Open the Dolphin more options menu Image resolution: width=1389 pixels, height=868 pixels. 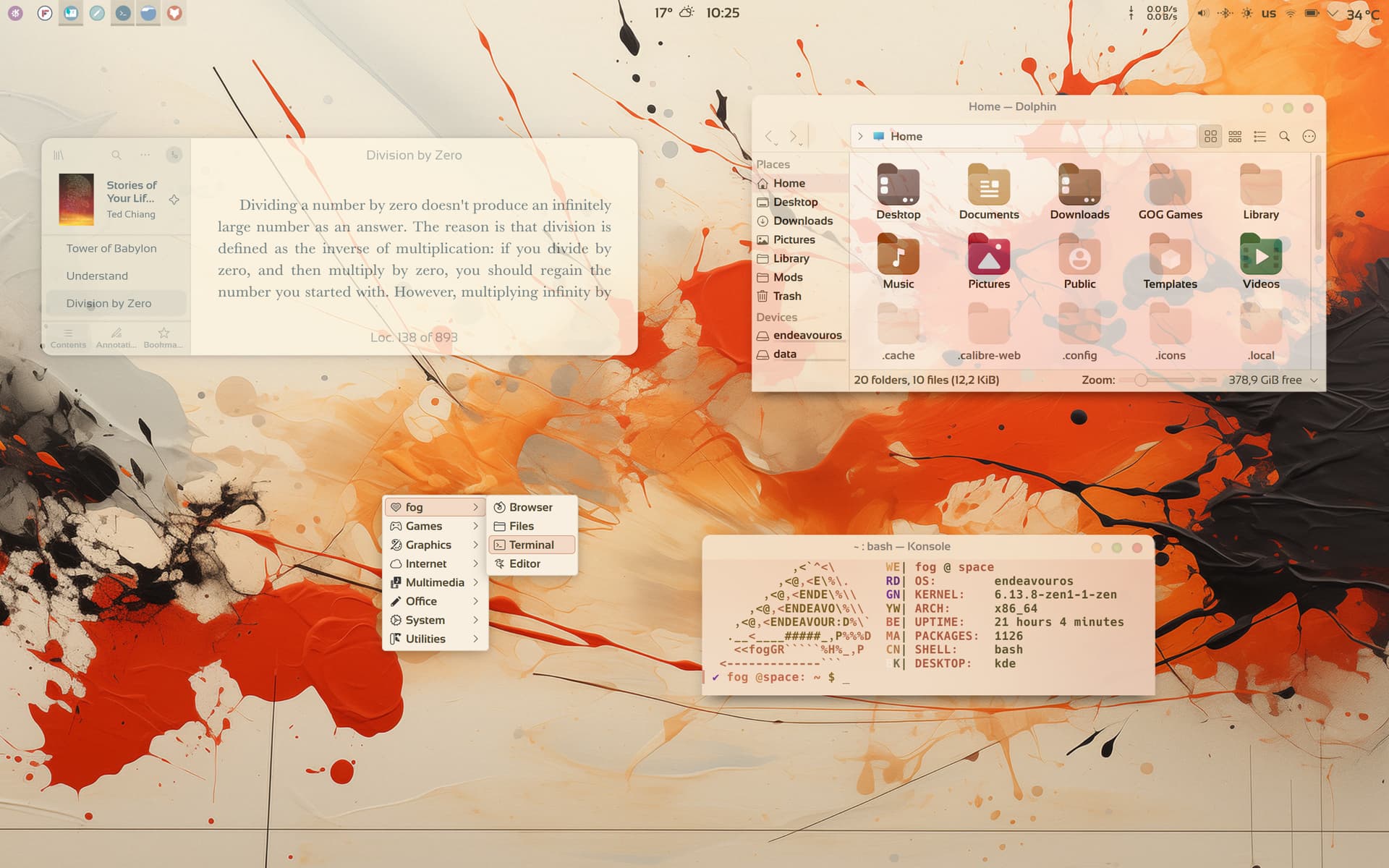click(x=1309, y=136)
